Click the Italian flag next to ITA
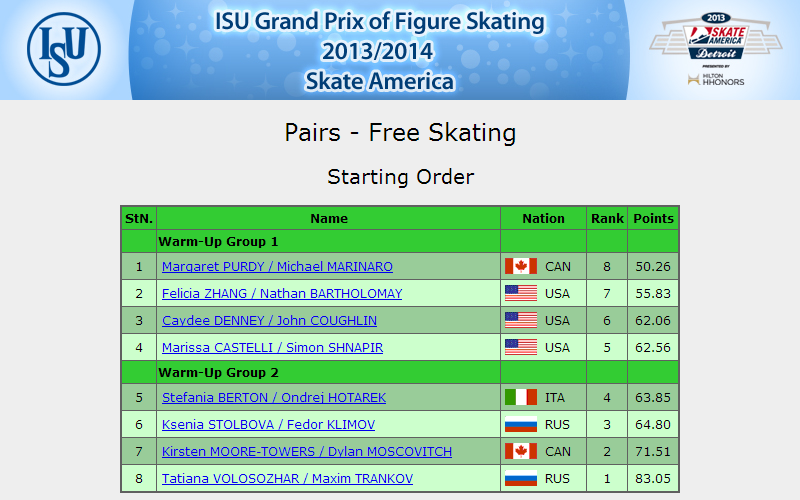Viewport: 800px width, 500px height. tap(520, 397)
